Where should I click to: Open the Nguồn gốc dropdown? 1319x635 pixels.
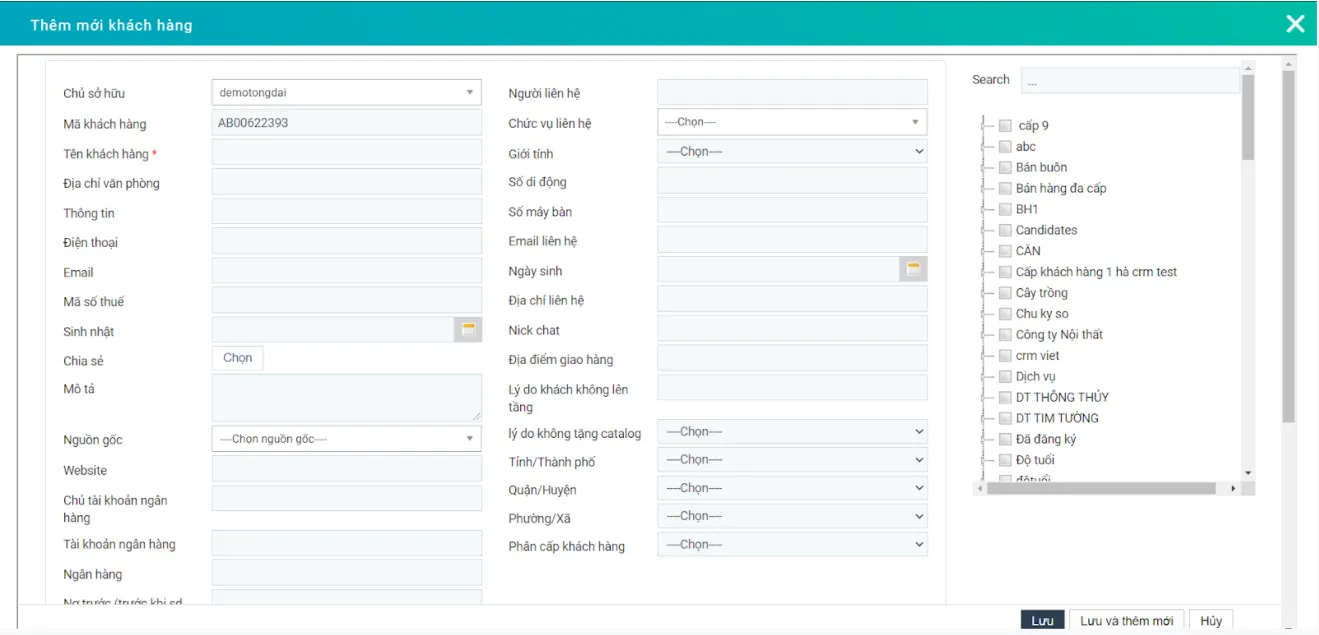(x=347, y=439)
